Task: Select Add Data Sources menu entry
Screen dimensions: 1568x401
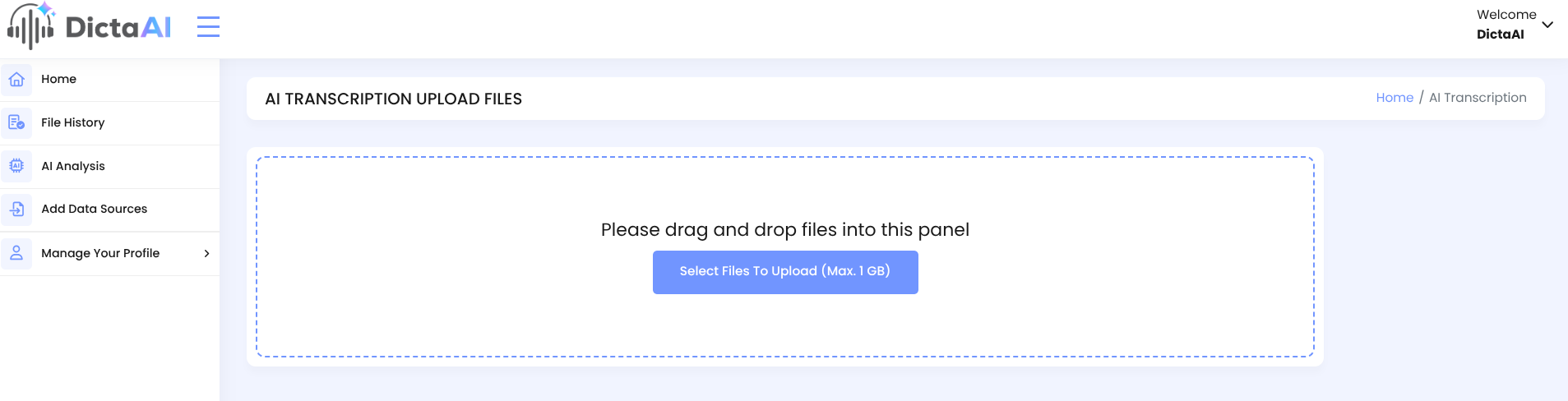Action: [109, 210]
